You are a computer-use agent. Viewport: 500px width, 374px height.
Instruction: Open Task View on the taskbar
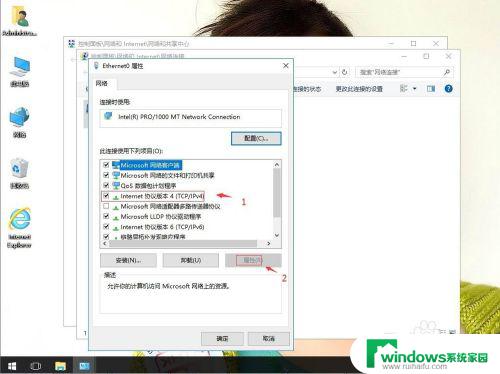click(x=36, y=366)
